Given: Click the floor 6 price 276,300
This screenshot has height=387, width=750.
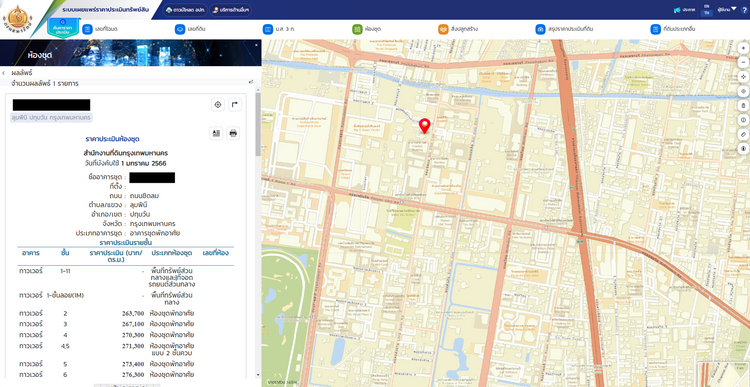Looking at the screenshot, I should (x=133, y=375).
